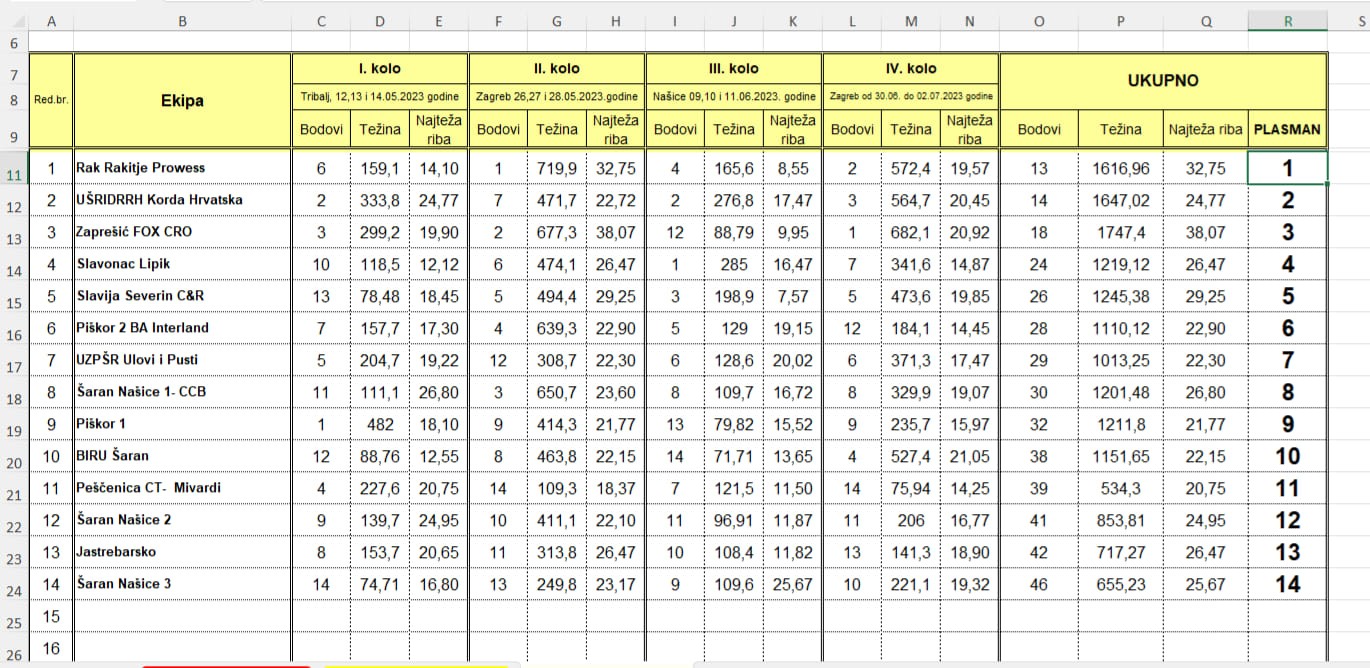Click the II. kolo weight cell 677,3
This screenshot has height=668, width=1370.
(x=557, y=232)
